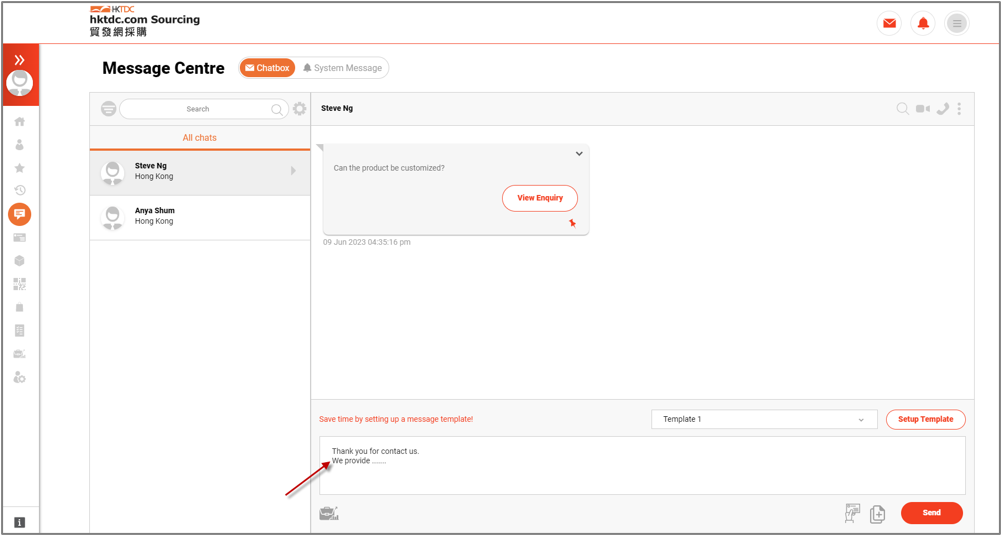
Task: Open the QR code icon in sidebar
Action: (x=20, y=284)
